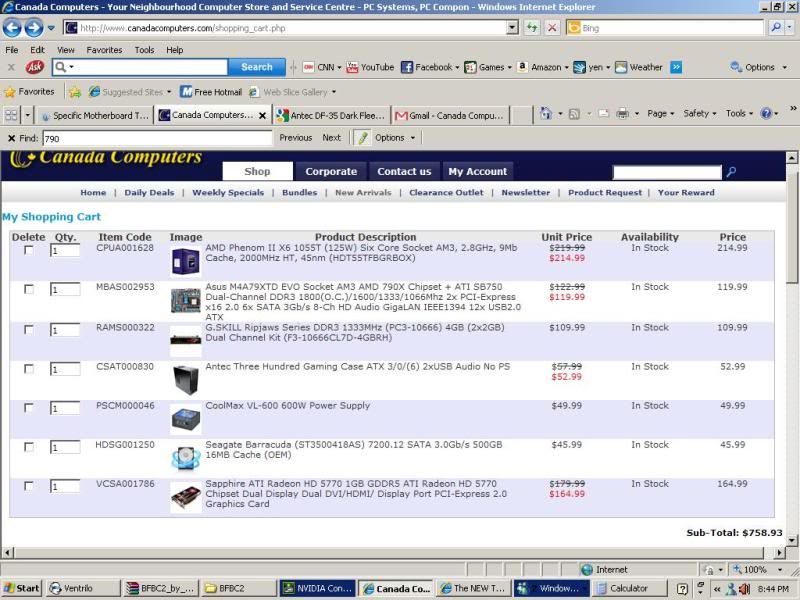The height and width of the screenshot is (600, 800).
Task: Click the zoom level 100% control
Action: point(757,569)
